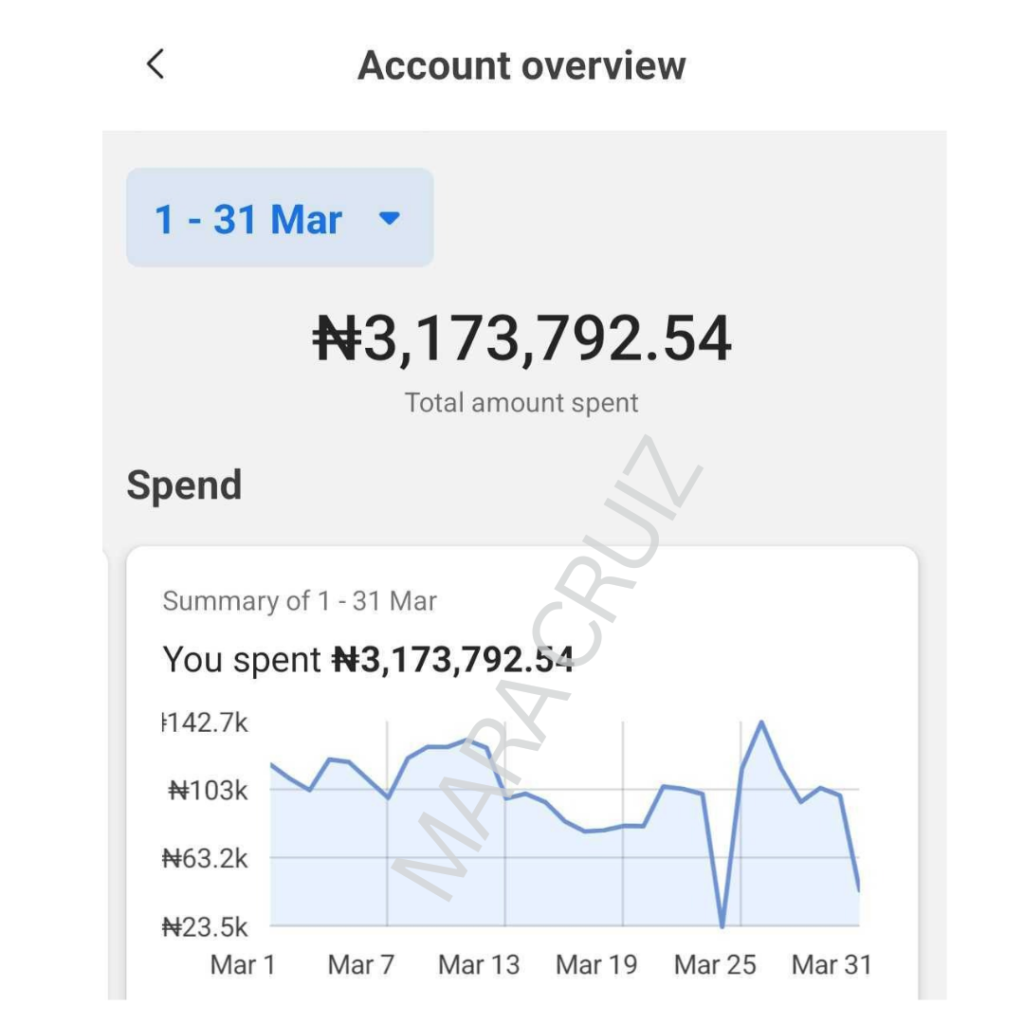The height and width of the screenshot is (1024, 1024).
Task: Select the Spend section heading
Action: pyautogui.click(x=184, y=485)
